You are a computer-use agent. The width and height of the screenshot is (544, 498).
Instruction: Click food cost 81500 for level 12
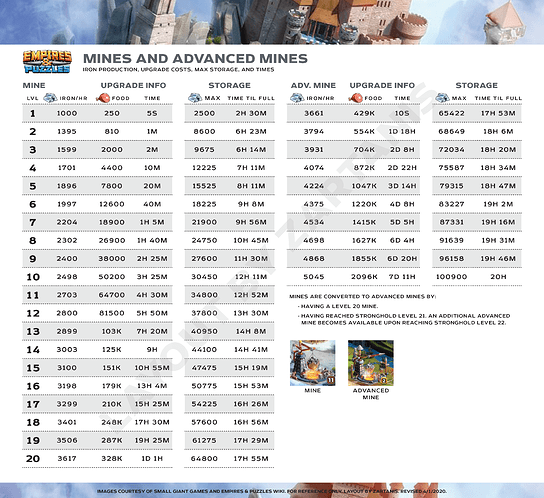(x=112, y=313)
